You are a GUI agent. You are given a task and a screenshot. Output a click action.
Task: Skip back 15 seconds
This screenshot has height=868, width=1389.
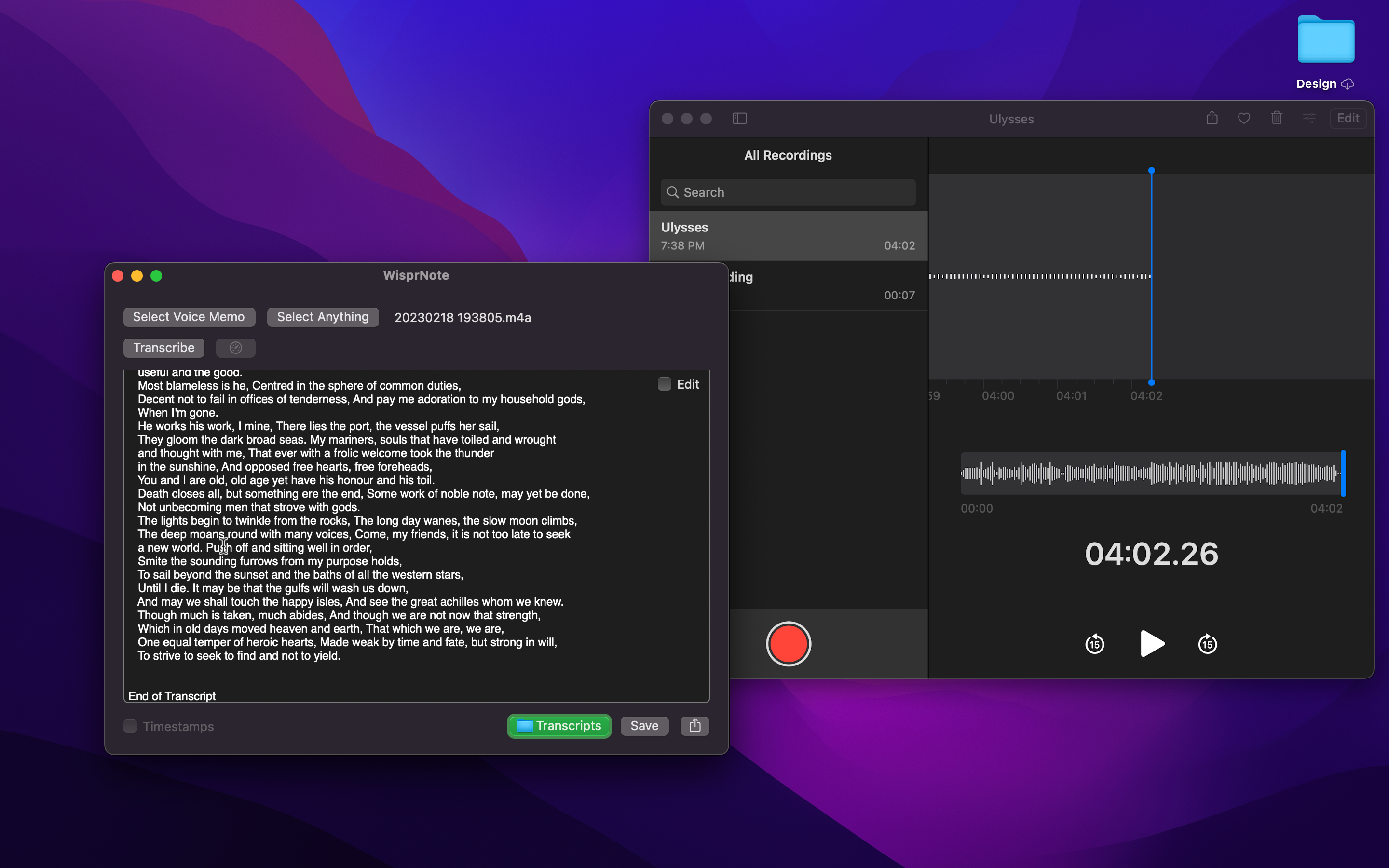1094,644
